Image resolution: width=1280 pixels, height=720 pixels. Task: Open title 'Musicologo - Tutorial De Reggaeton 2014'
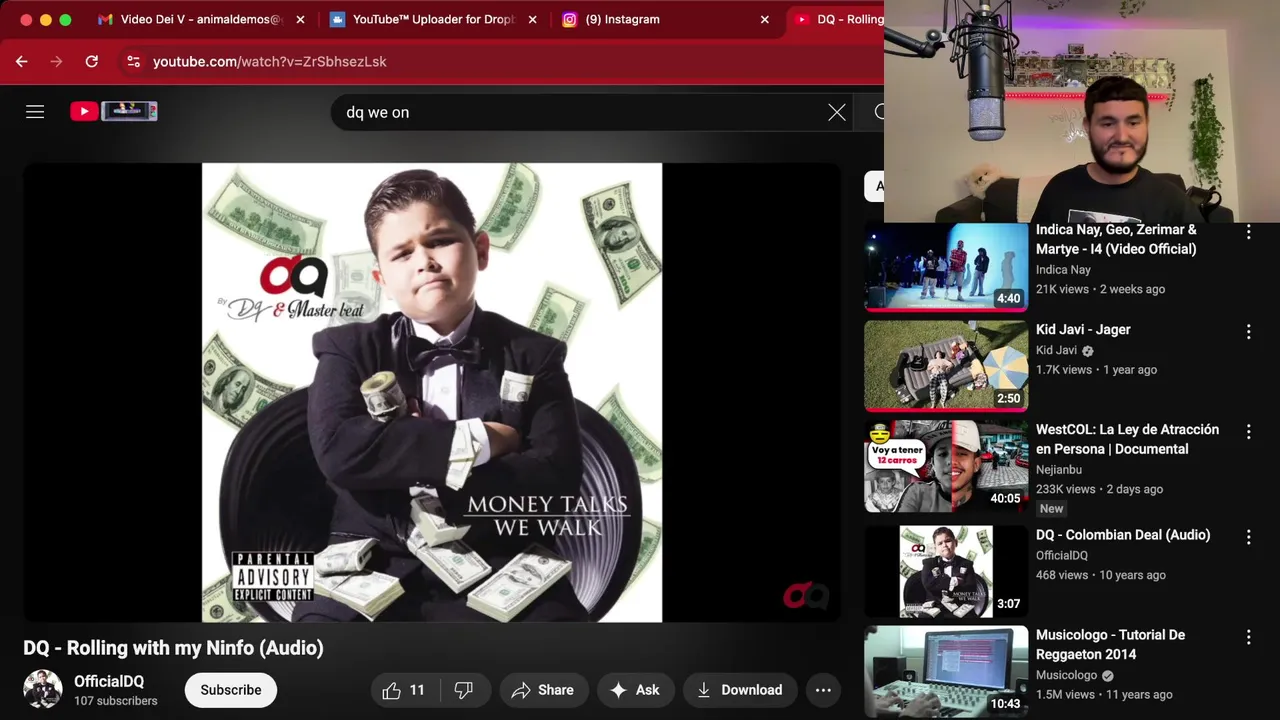[1110, 645]
